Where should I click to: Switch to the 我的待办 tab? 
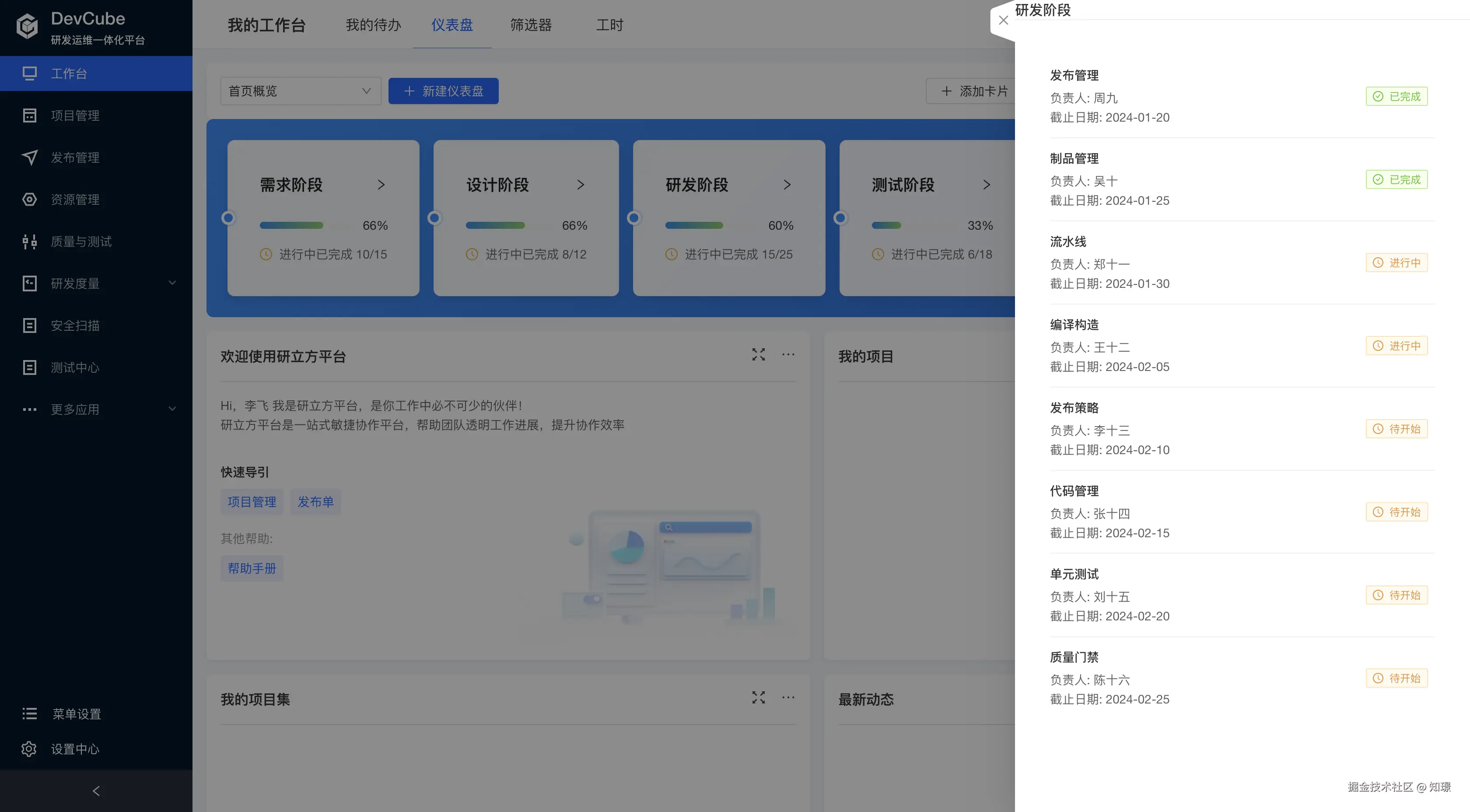(373, 25)
